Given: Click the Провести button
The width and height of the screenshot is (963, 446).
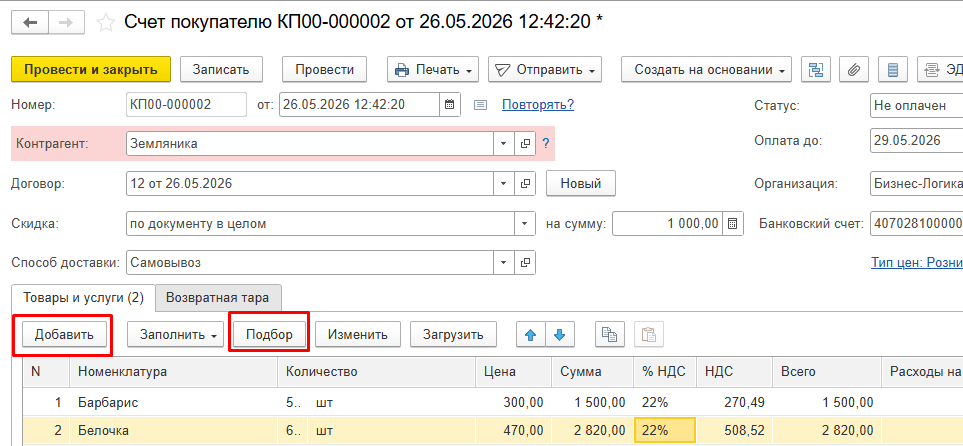Looking at the screenshot, I should click(324, 69).
